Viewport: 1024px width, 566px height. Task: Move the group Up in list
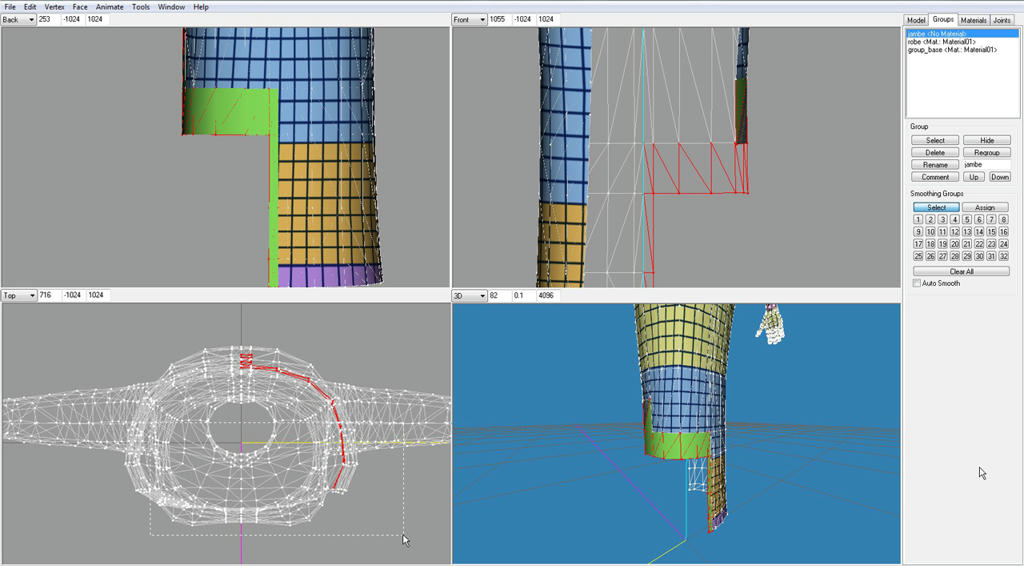(x=974, y=177)
